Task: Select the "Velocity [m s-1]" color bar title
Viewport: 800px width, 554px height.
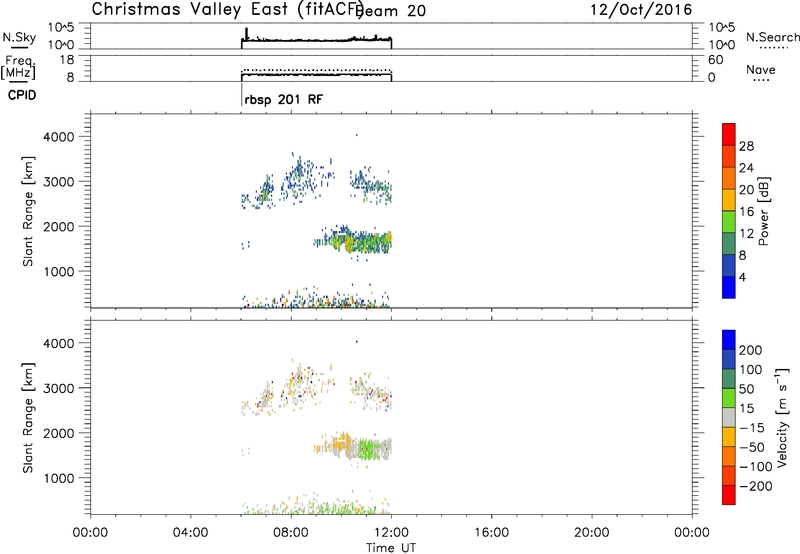Action: [782, 418]
